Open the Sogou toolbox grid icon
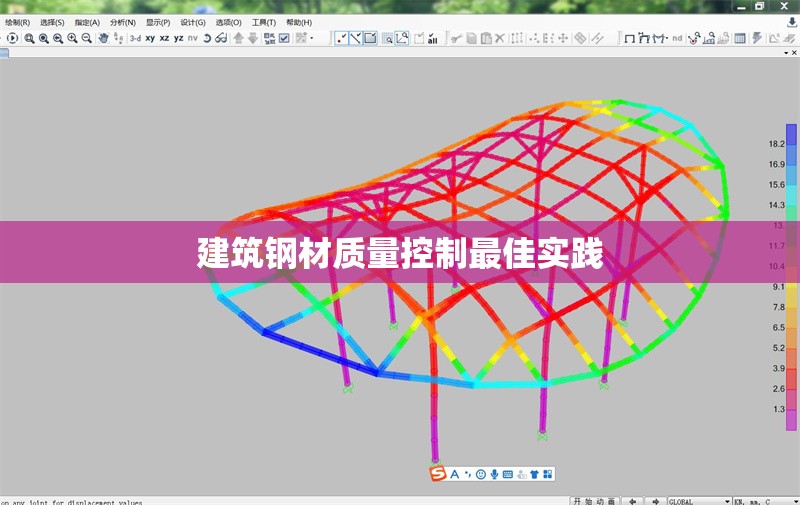The height and width of the screenshot is (505, 800). point(547,474)
